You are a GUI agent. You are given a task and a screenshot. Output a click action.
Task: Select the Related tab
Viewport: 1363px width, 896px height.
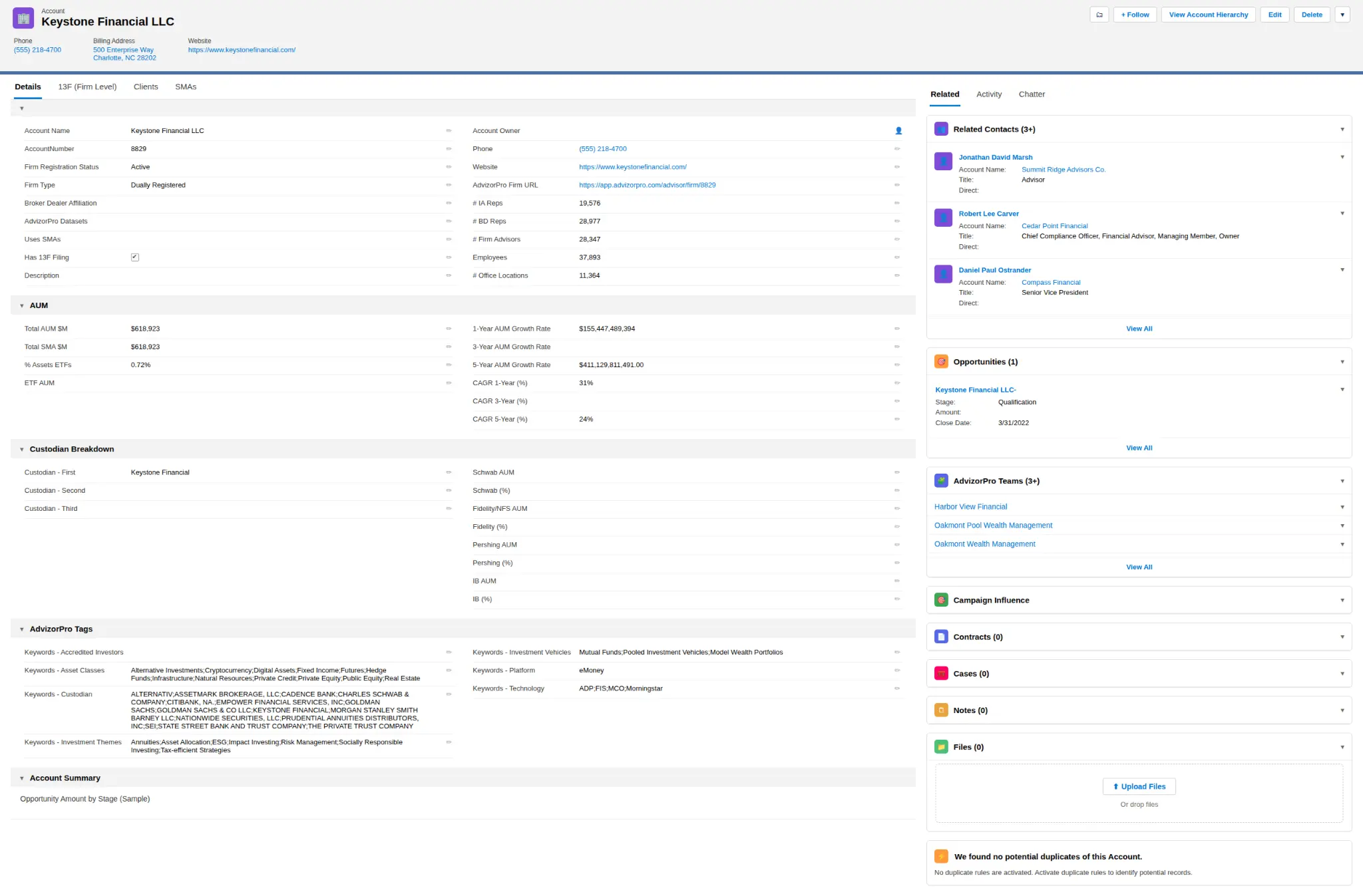pos(945,94)
